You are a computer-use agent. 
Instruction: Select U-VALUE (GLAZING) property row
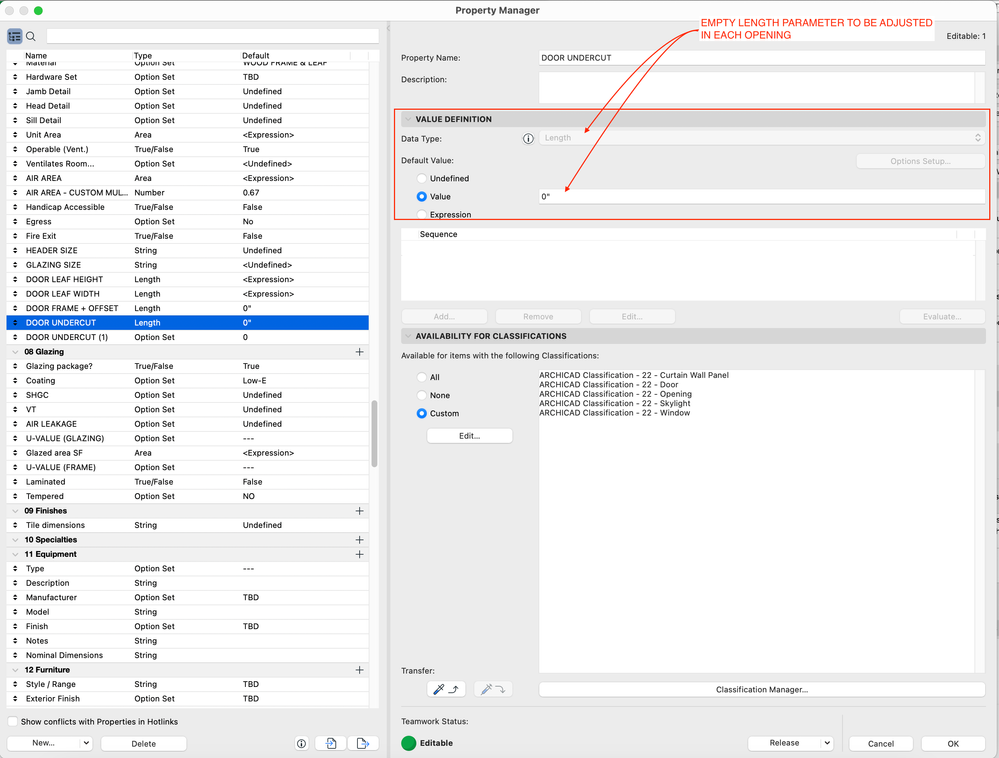(187, 438)
